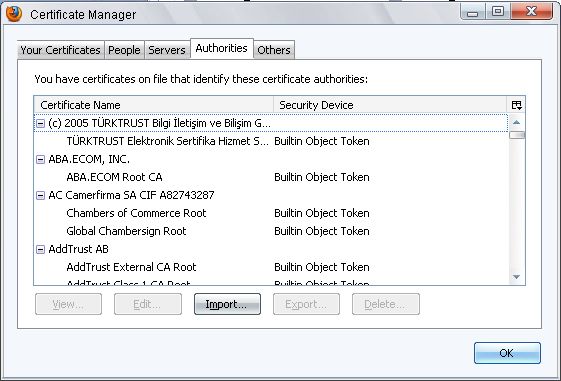This screenshot has width=561, height=381.
Task: Select the (c) 2005 TÜRKTRUST group row
Action: pos(271,123)
